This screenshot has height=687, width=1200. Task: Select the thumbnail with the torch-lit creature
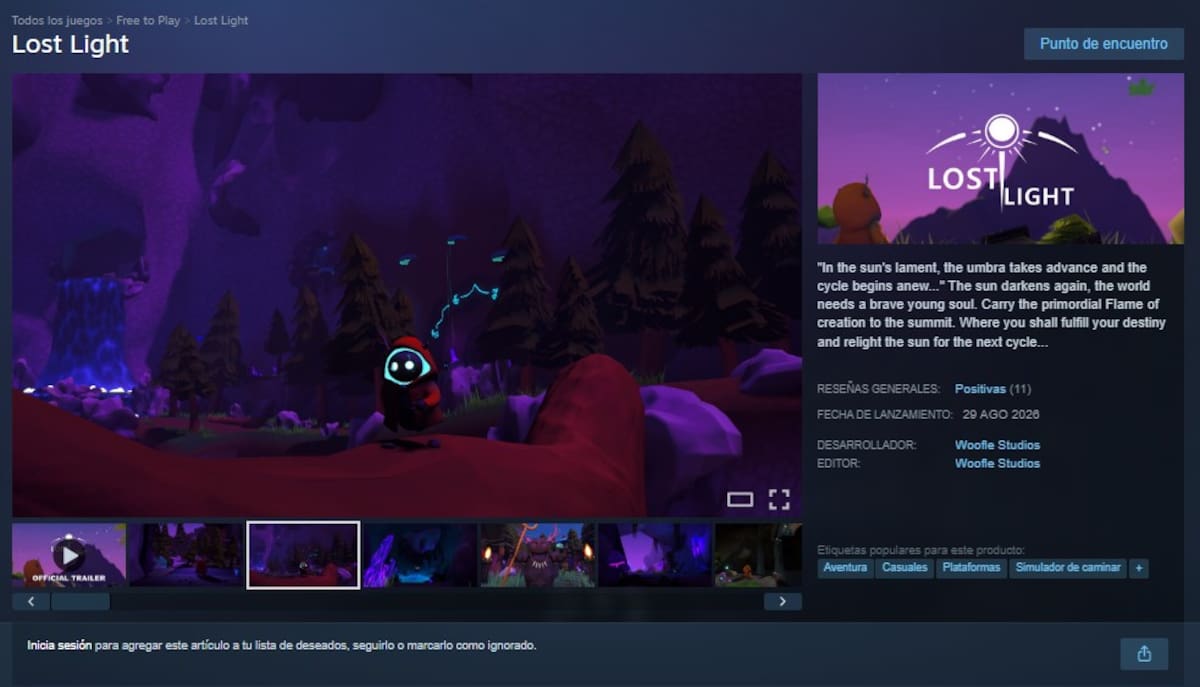[x=537, y=555]
